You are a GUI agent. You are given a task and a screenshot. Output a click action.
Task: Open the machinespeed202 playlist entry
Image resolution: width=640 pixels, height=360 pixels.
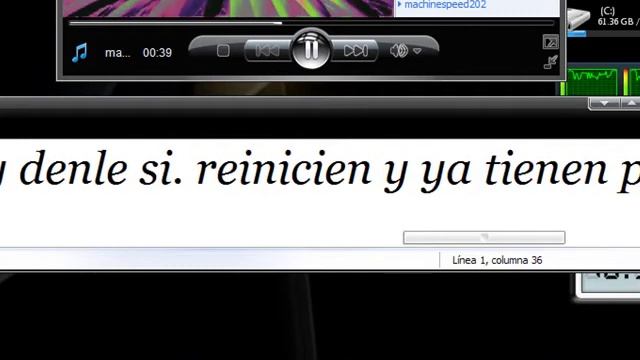tap(445, 4)
